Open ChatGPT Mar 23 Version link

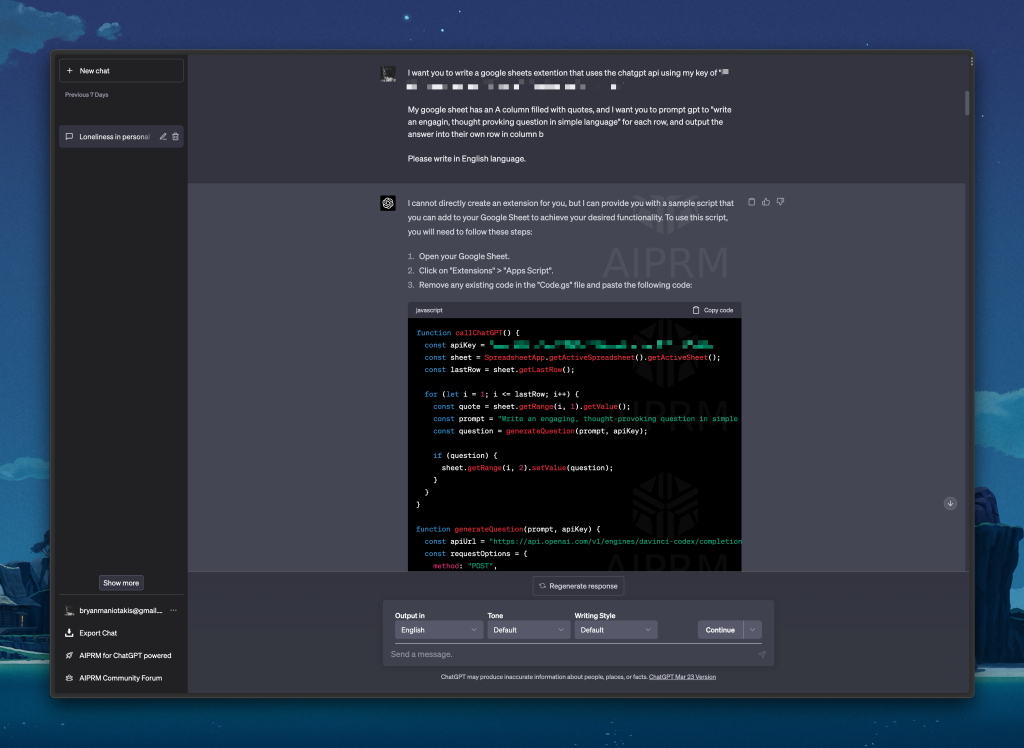click(682, 677)
